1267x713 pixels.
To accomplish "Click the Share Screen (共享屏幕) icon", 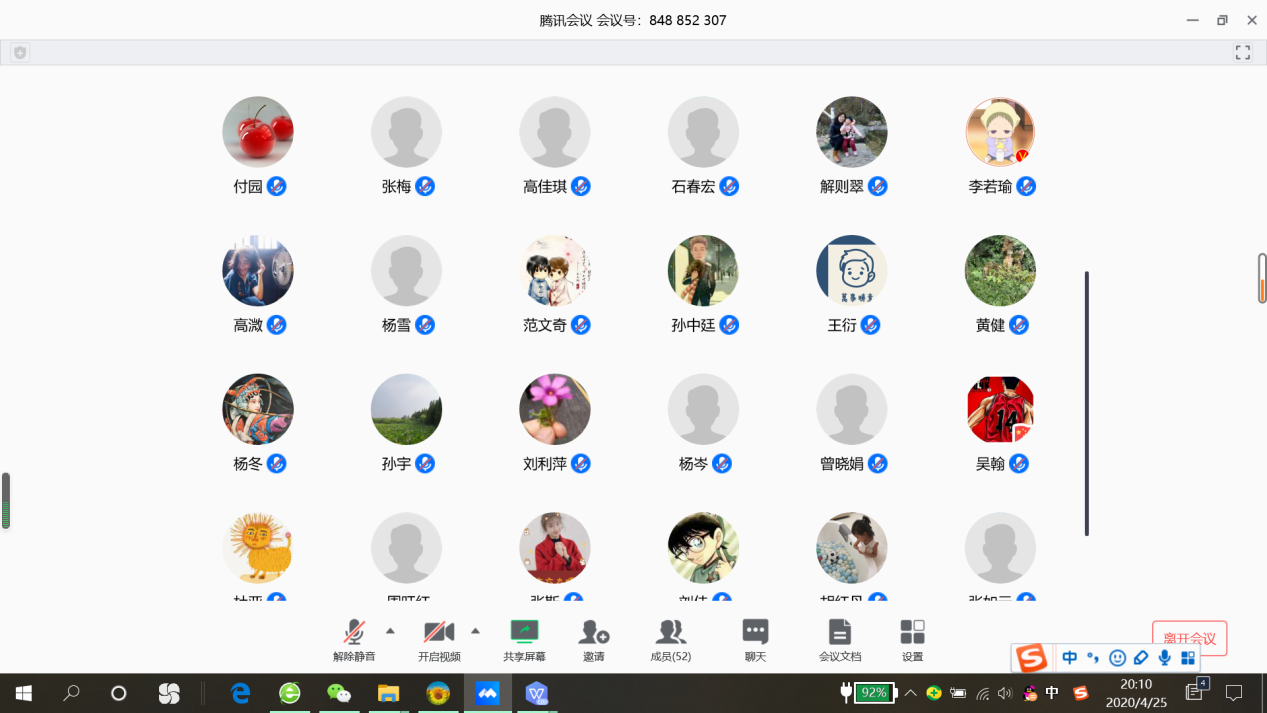I will pyautogui.click(x=524, y=633).
